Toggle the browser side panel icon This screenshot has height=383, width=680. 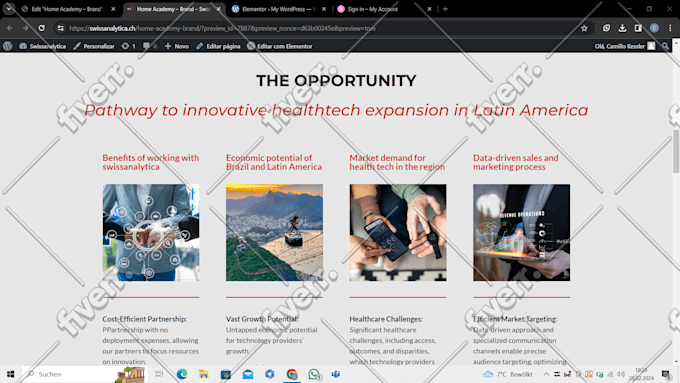tap(638, 28)
